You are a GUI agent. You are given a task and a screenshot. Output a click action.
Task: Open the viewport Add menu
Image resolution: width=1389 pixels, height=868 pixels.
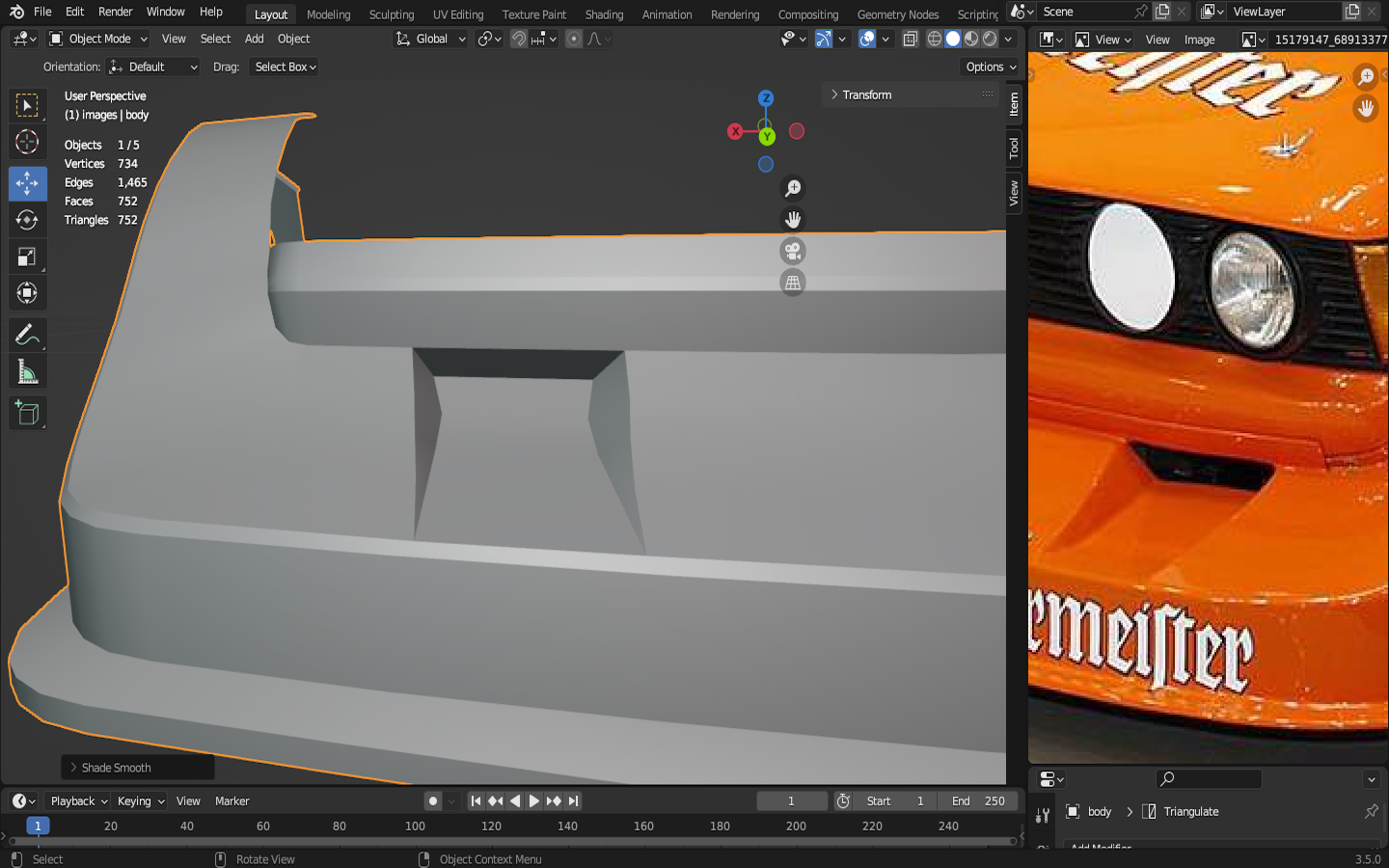click(x=254, y=39)
